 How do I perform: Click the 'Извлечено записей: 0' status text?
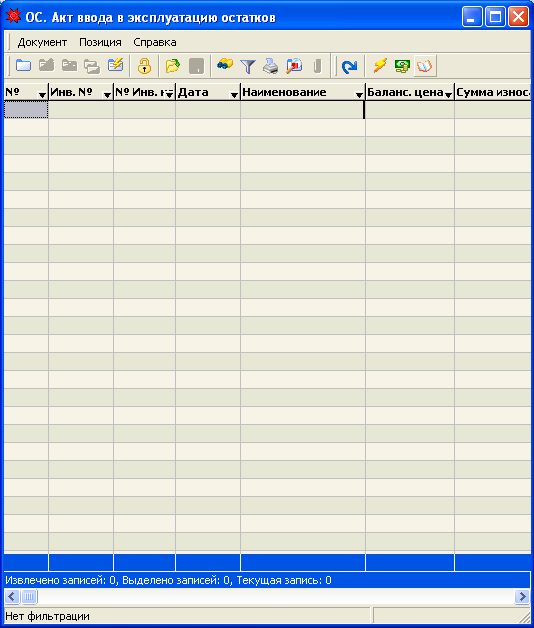[62, 580]
